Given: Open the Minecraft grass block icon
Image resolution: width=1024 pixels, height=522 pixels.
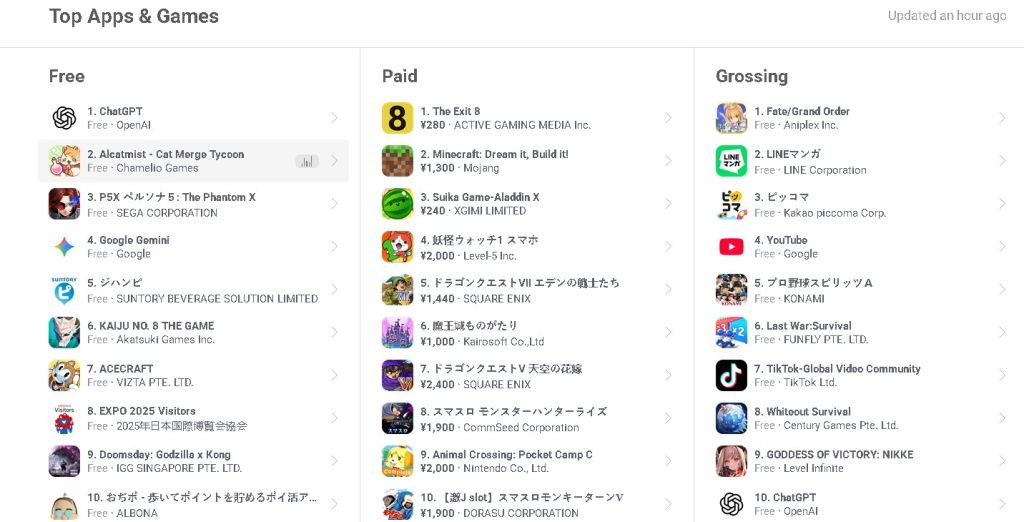Looking at the screenshot, I should (397, 161).
